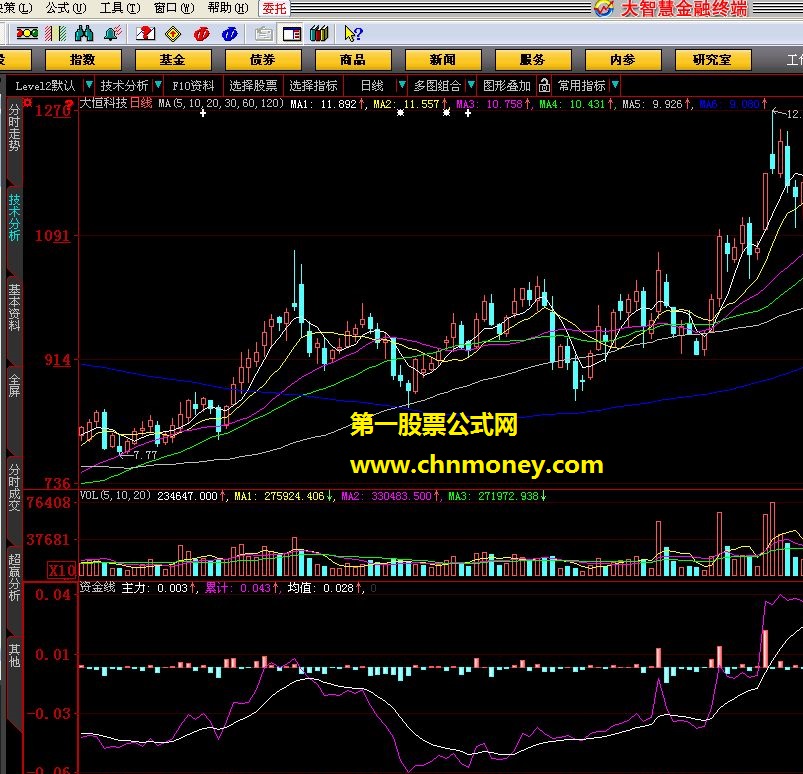Open the binoculars search tool
This screenshot has width=803, height=774.
click(x=84, y=34)
